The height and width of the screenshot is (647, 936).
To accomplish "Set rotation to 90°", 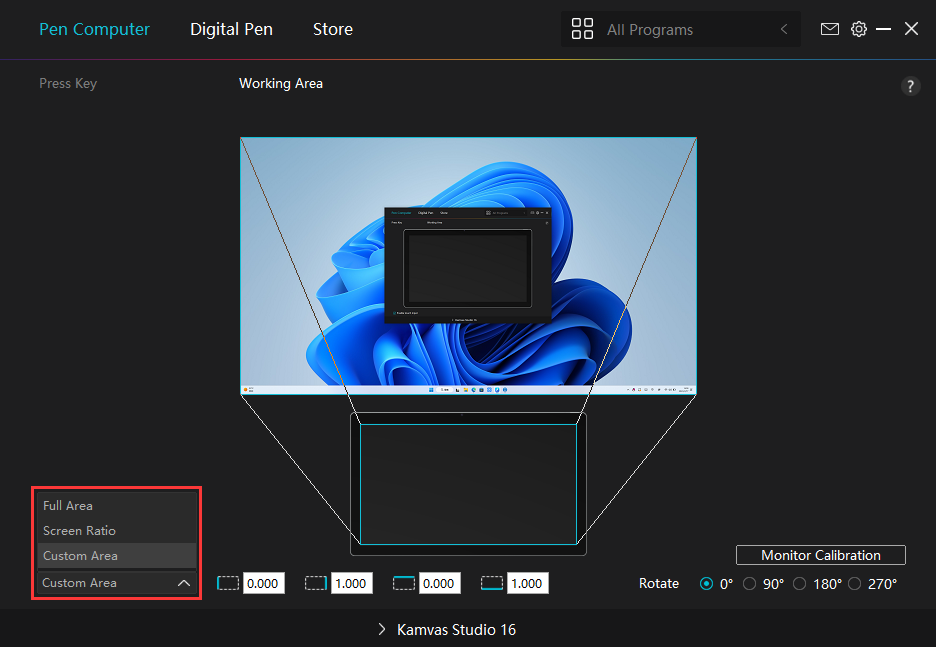I will (x=750, y=584).
